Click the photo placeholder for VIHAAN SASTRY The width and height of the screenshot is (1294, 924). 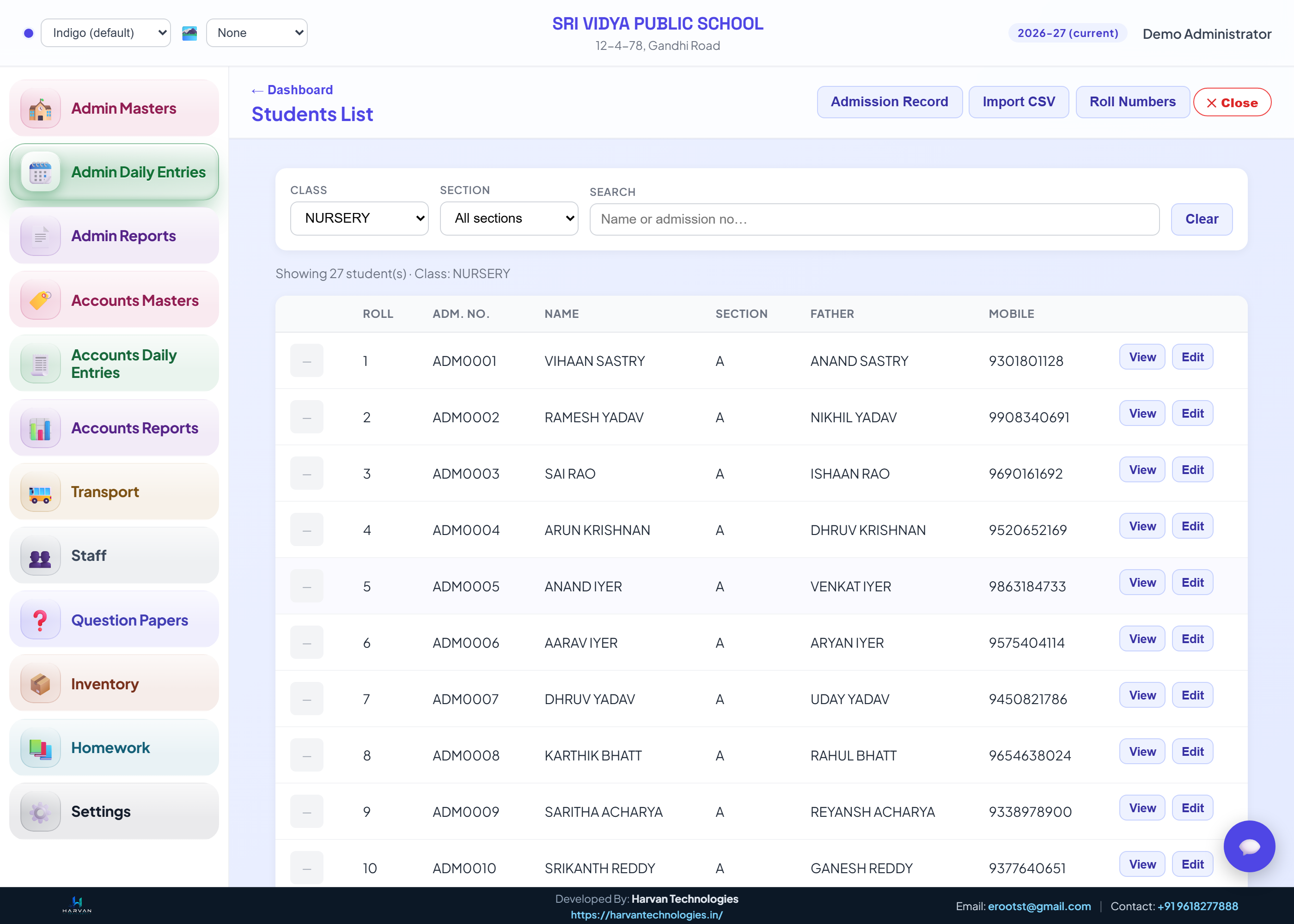coord(307,360)
